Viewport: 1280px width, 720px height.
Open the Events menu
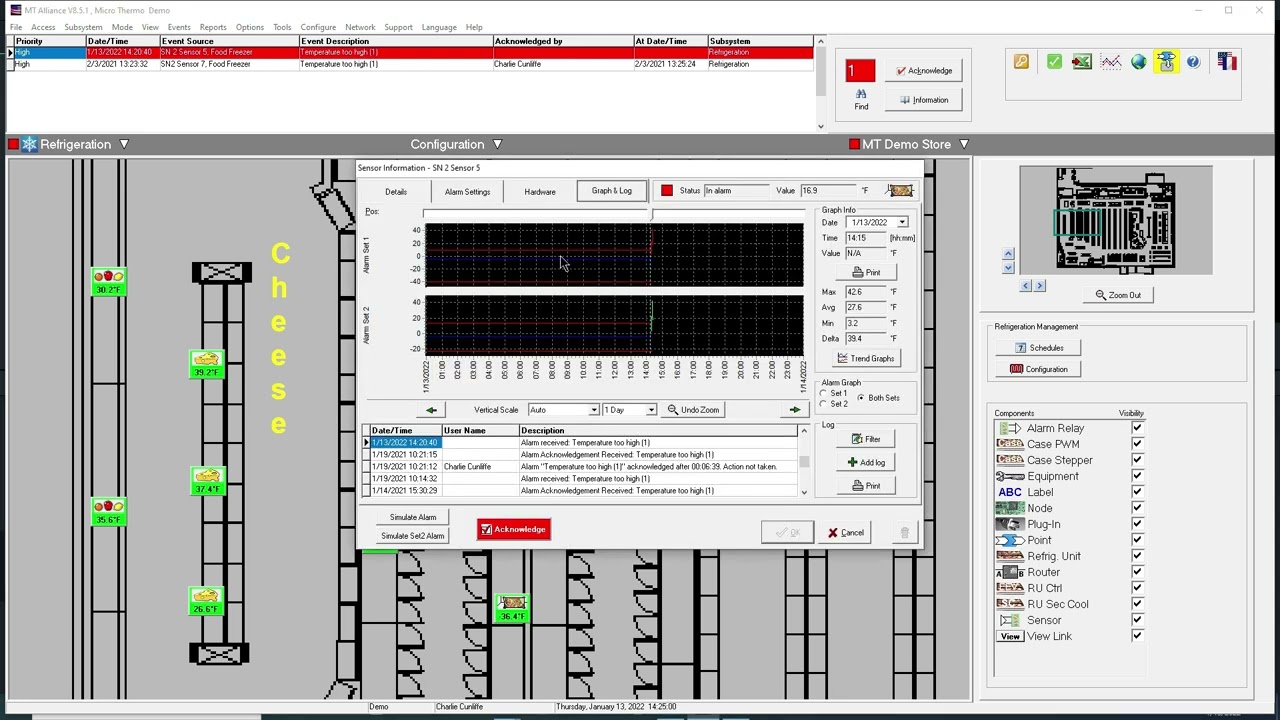point(179,27)
